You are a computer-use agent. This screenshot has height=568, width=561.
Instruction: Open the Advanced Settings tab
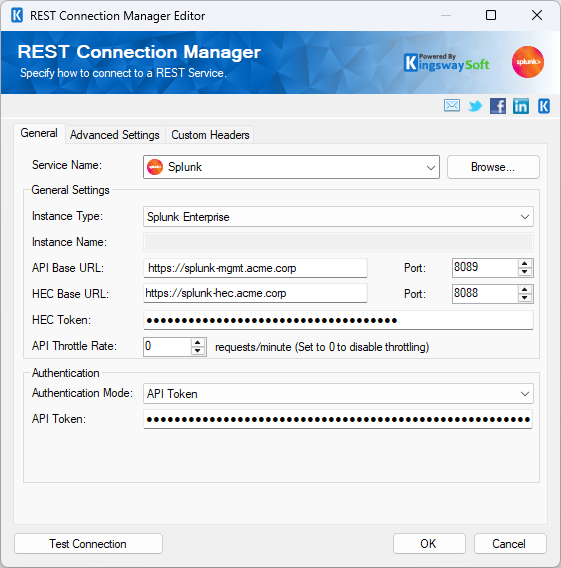114,135
